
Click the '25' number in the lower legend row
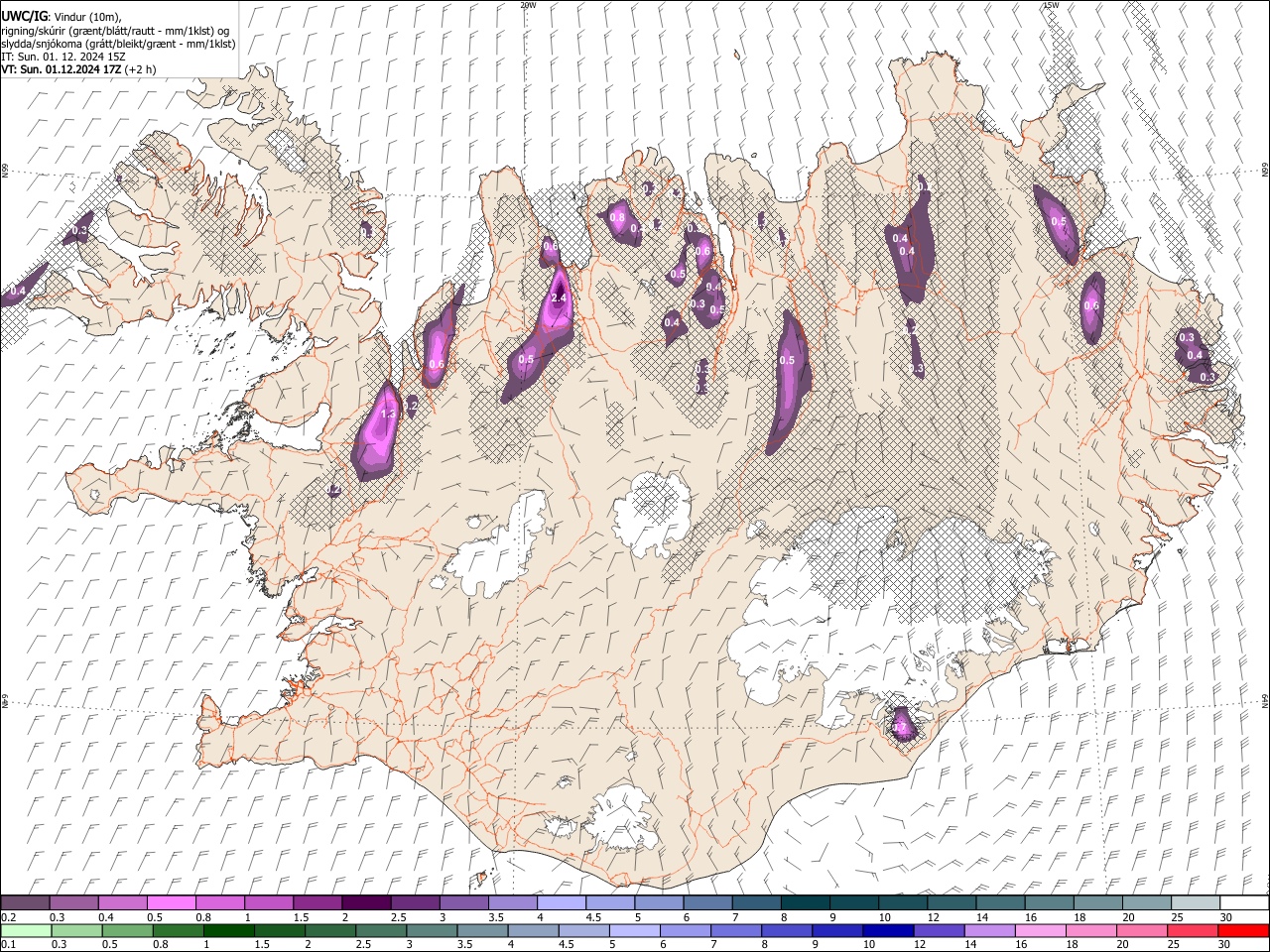pos(1174,945)
